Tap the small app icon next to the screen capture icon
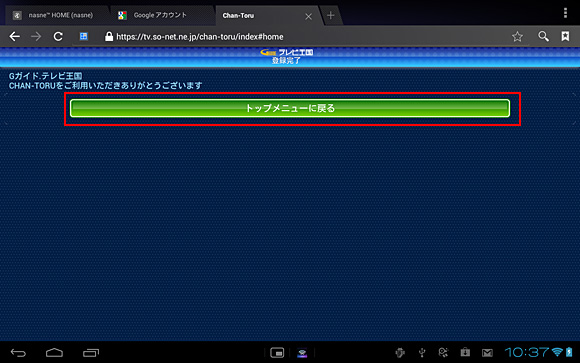Screen dimensions: 580x363 click(x=302, y=353)
